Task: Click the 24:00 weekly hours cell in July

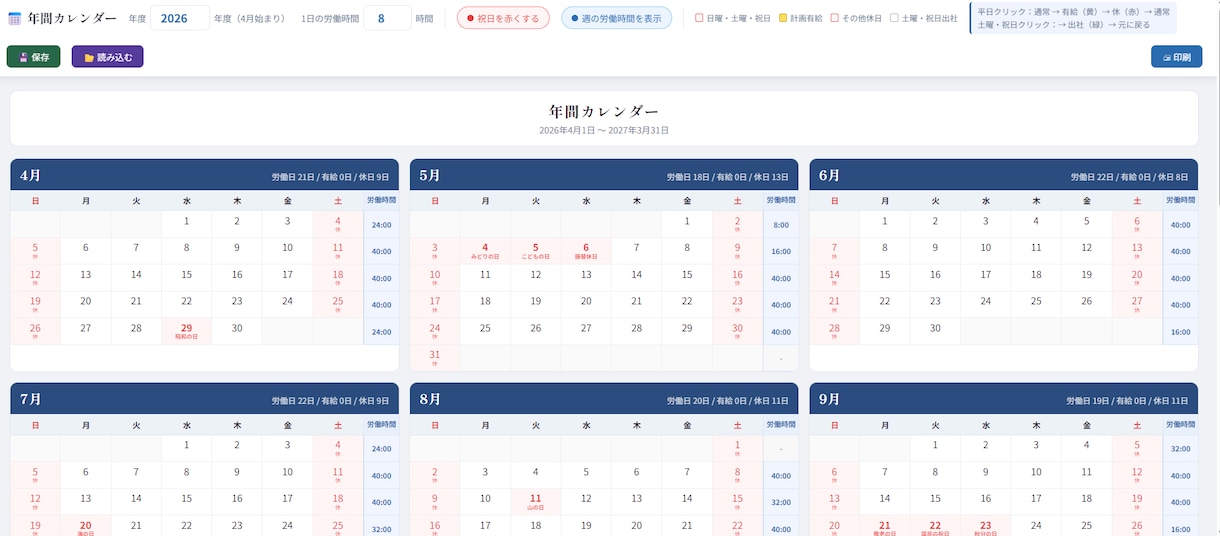Action: (x=381, y=448)
